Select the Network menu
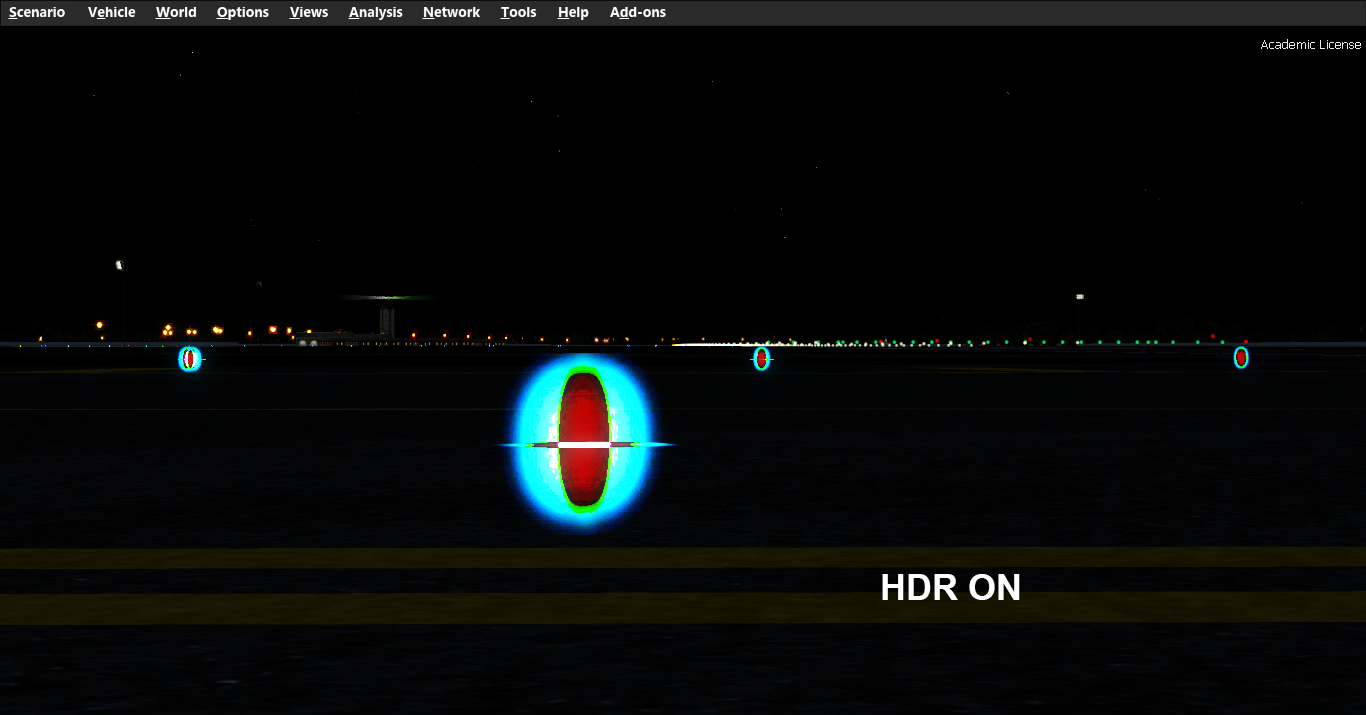1366x715 pixels. pyautogui.click(x=451, y=12)
